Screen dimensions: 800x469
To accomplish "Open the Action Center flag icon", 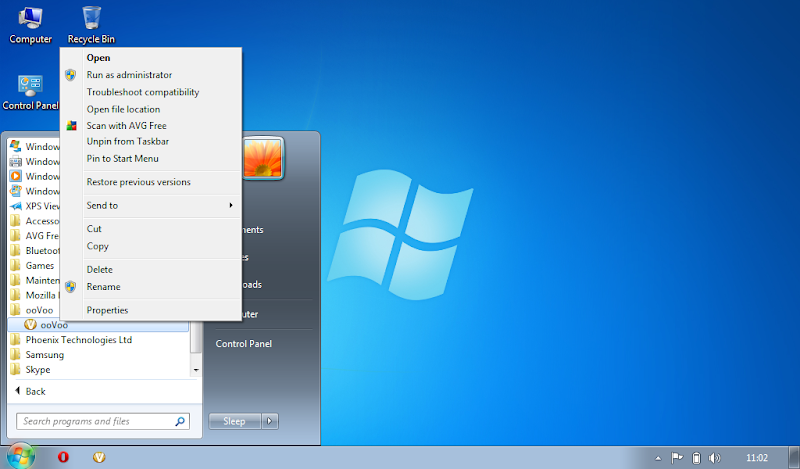I will (676, 457).
